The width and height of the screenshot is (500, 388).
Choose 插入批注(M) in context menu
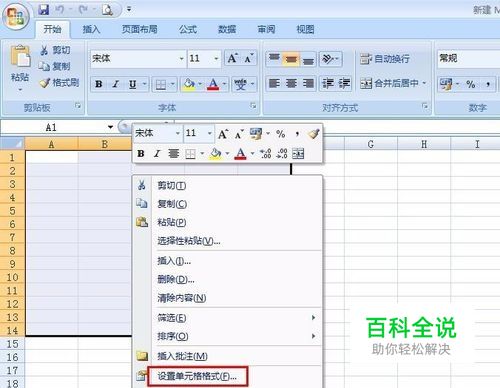coord(228,356)
